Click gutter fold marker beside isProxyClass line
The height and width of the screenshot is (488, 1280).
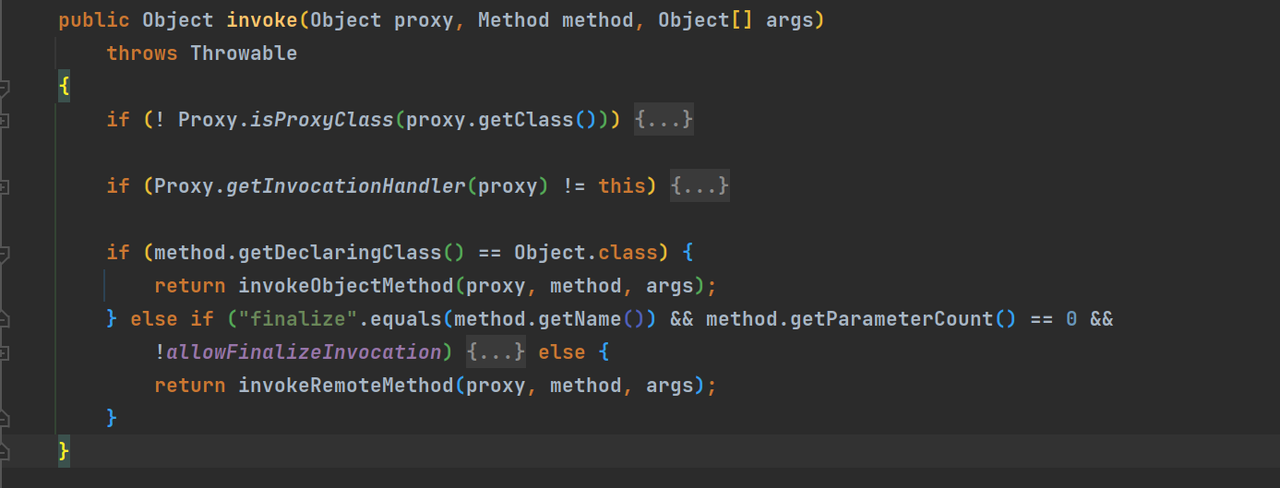(3, 120)
